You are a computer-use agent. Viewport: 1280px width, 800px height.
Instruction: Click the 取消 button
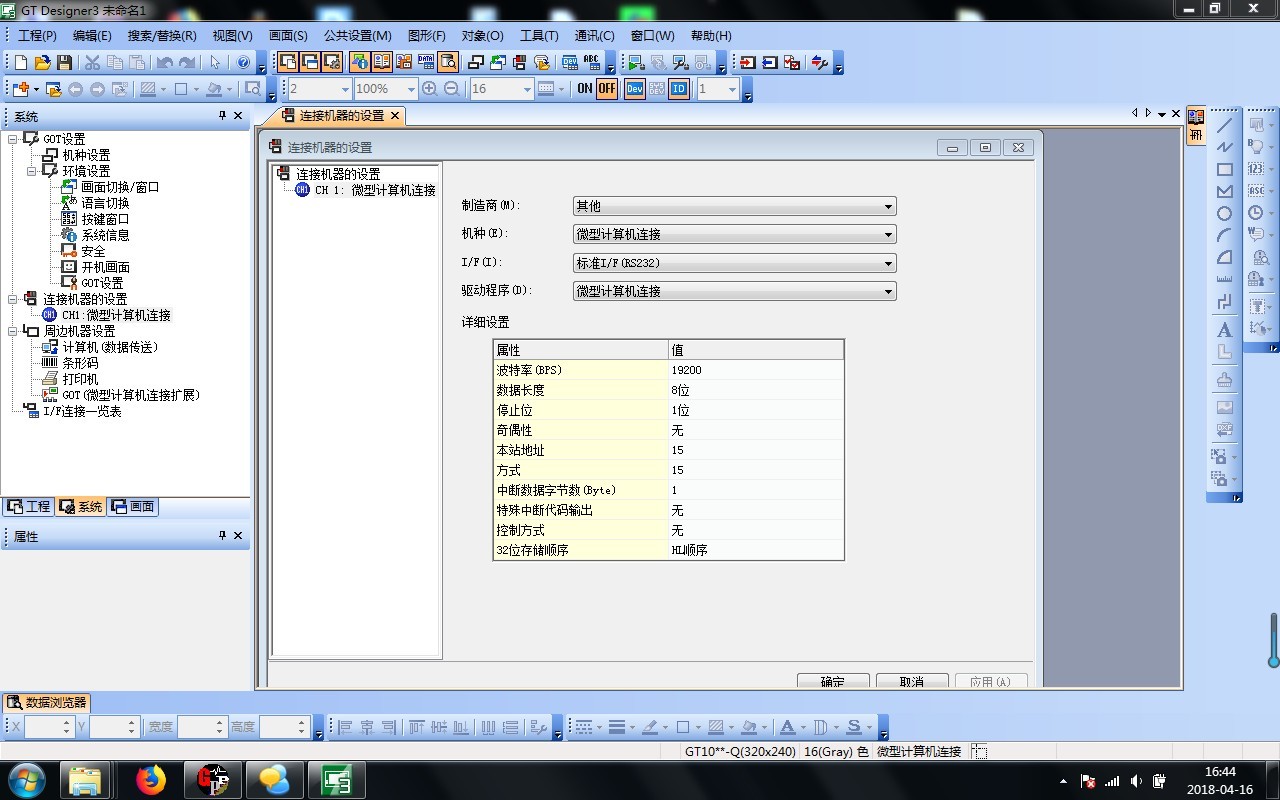(912, 681)
